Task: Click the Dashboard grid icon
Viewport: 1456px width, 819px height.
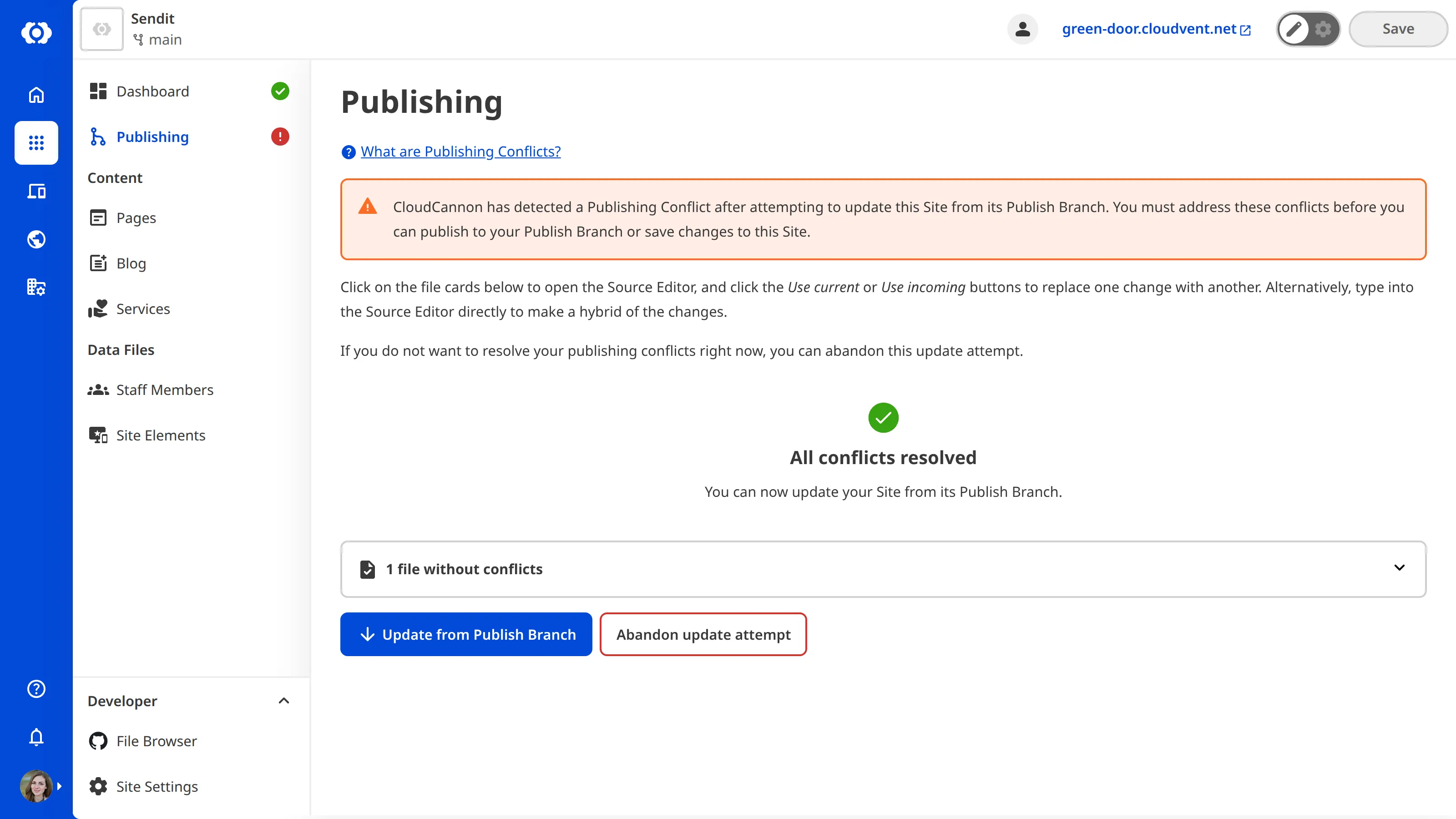Action: click(98, 91)
